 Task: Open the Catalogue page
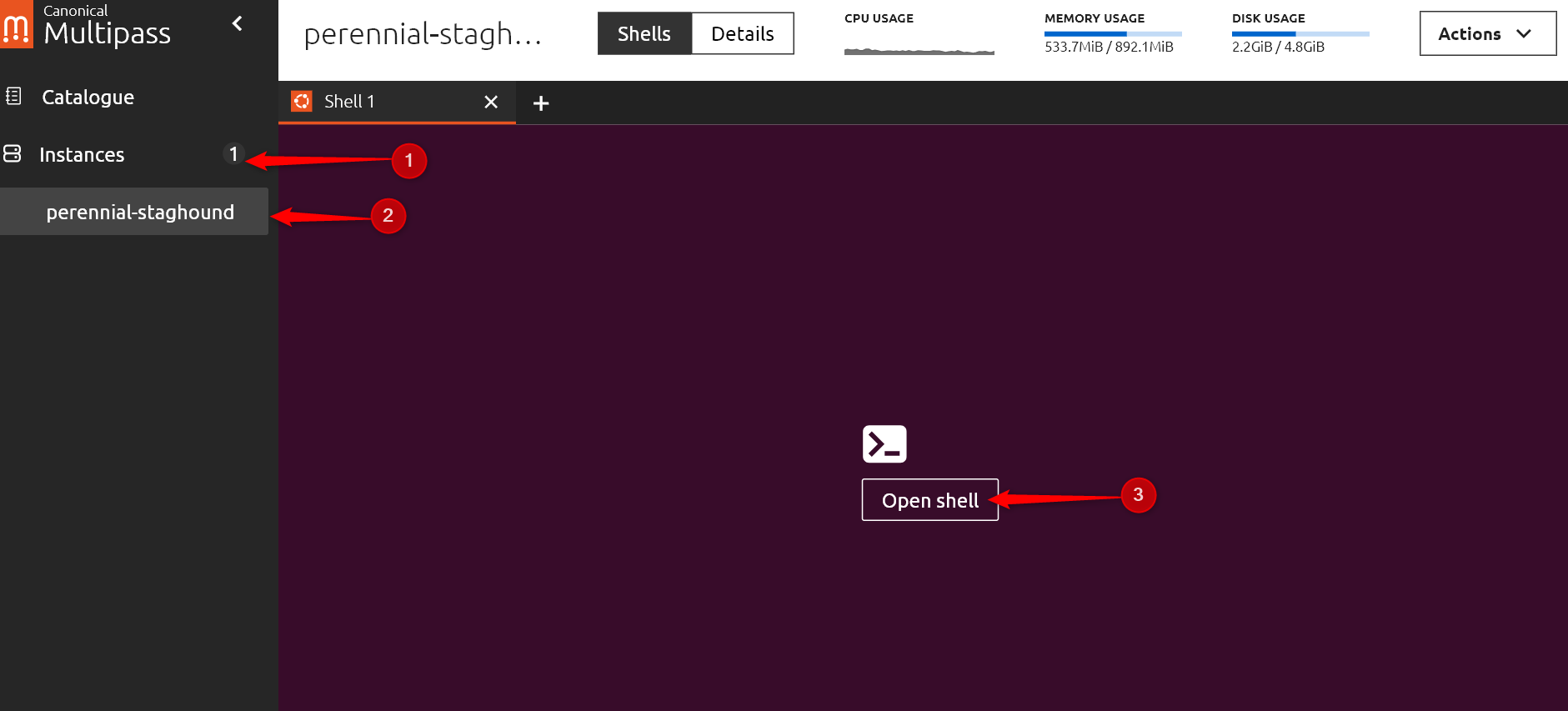(88, 97)
